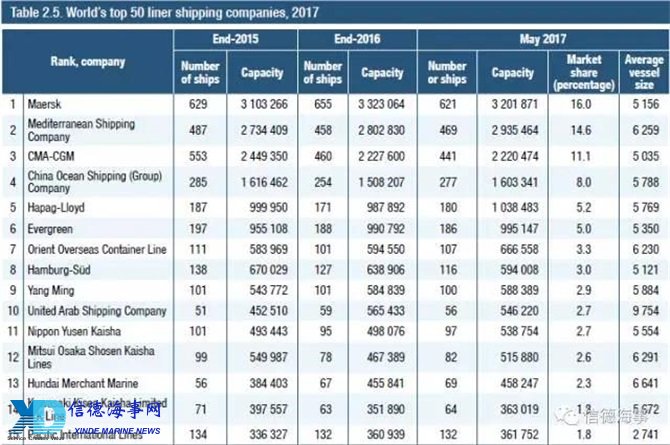The width and height of the screenshot is (670, 445).
Task: Select Hundai Merchant Marine capacity '458 247'
Action: [x=519, y=383]
